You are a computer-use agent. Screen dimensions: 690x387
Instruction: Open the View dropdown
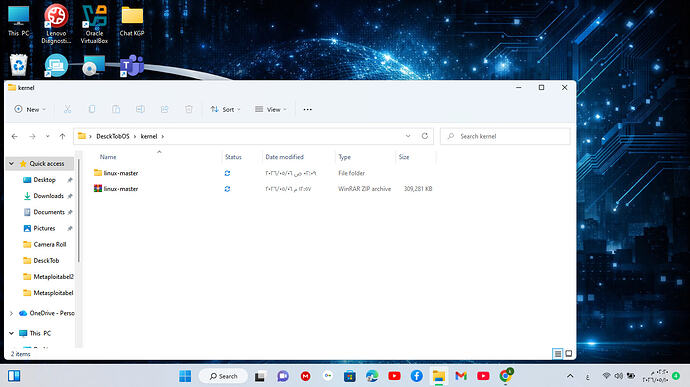click(271, 109)
